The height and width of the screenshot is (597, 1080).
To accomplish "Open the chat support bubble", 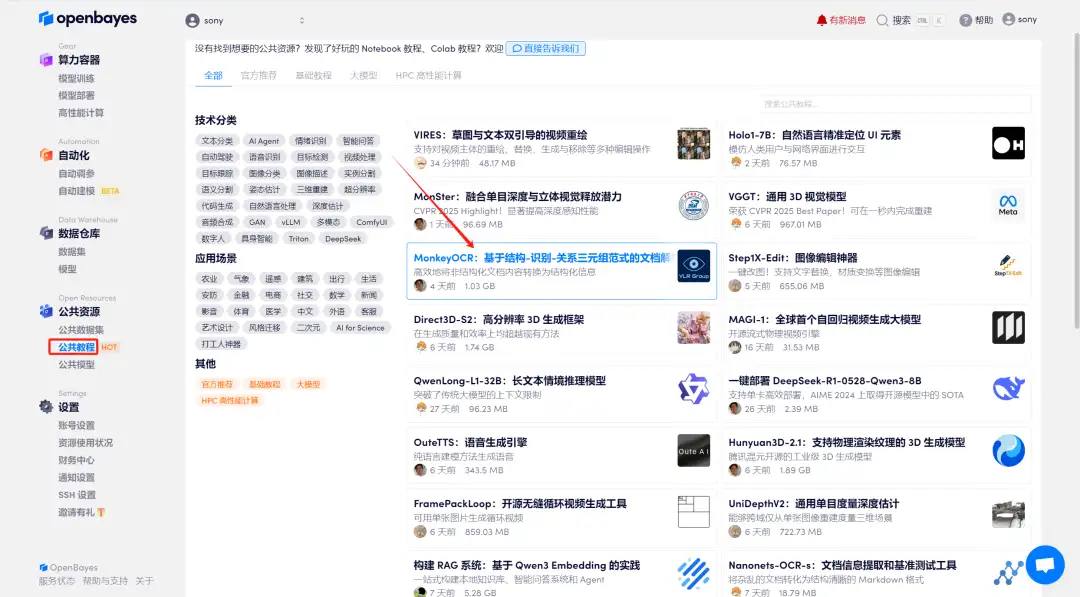I will coord(1045,565).
